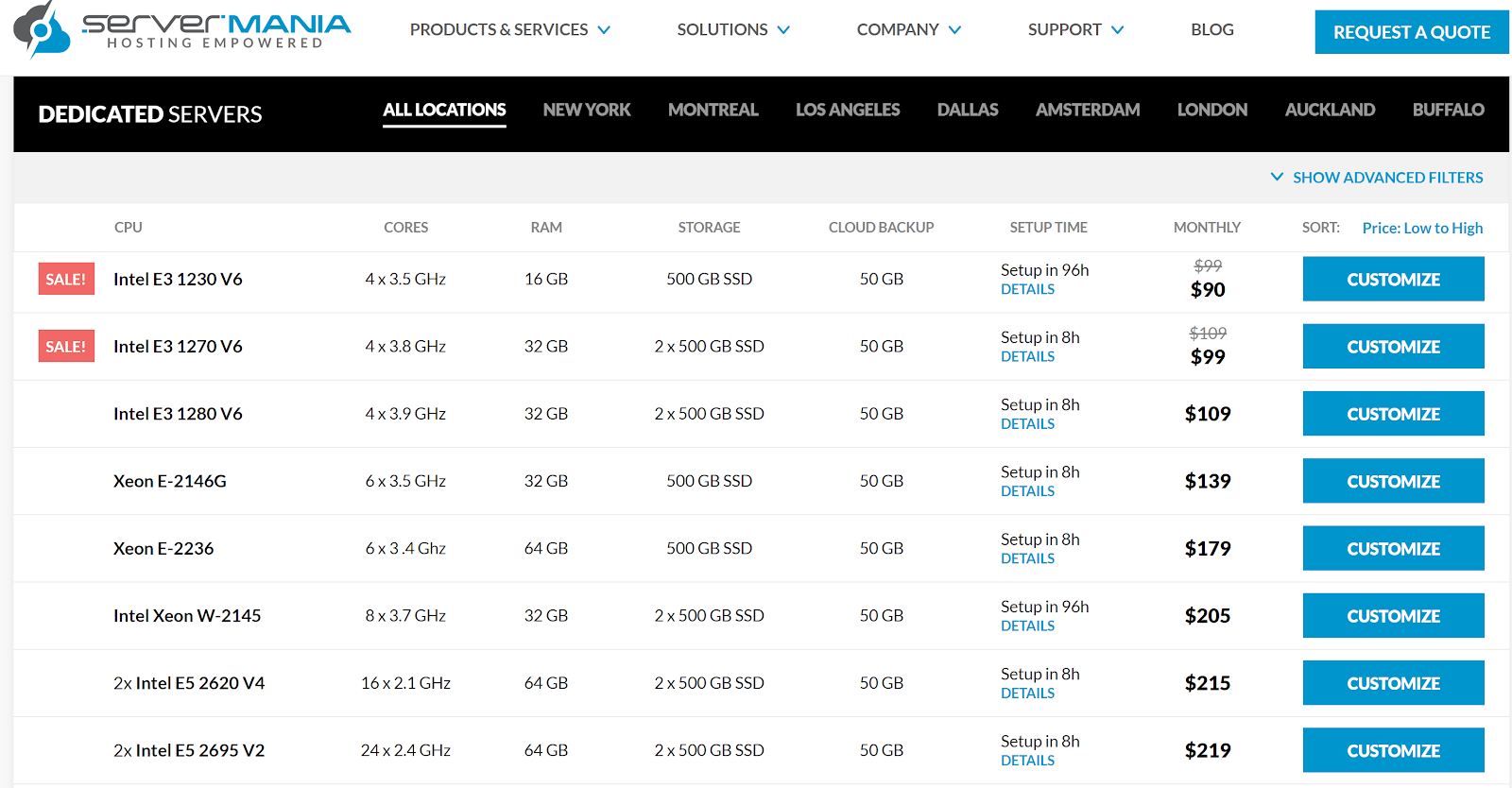The width and height of the screenshot is (1512, 788).
Task: Click the Dedicated Servers heading
Action: click(x=150, y=114)
